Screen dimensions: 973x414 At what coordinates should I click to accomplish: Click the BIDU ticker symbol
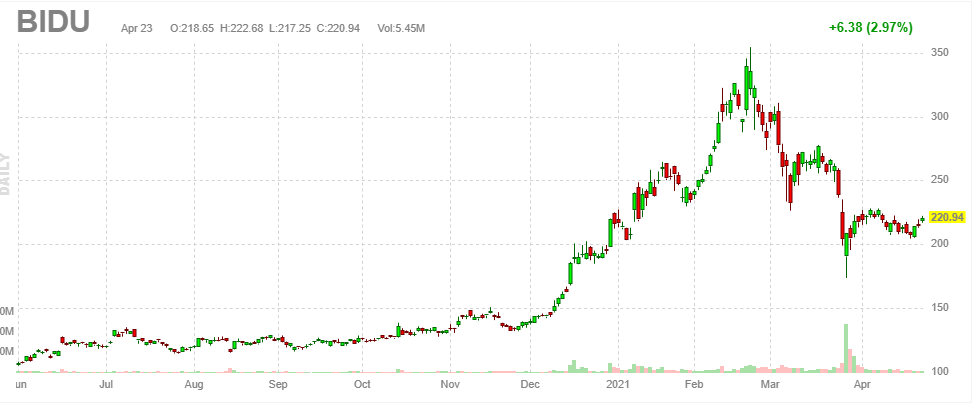point(53,21)
